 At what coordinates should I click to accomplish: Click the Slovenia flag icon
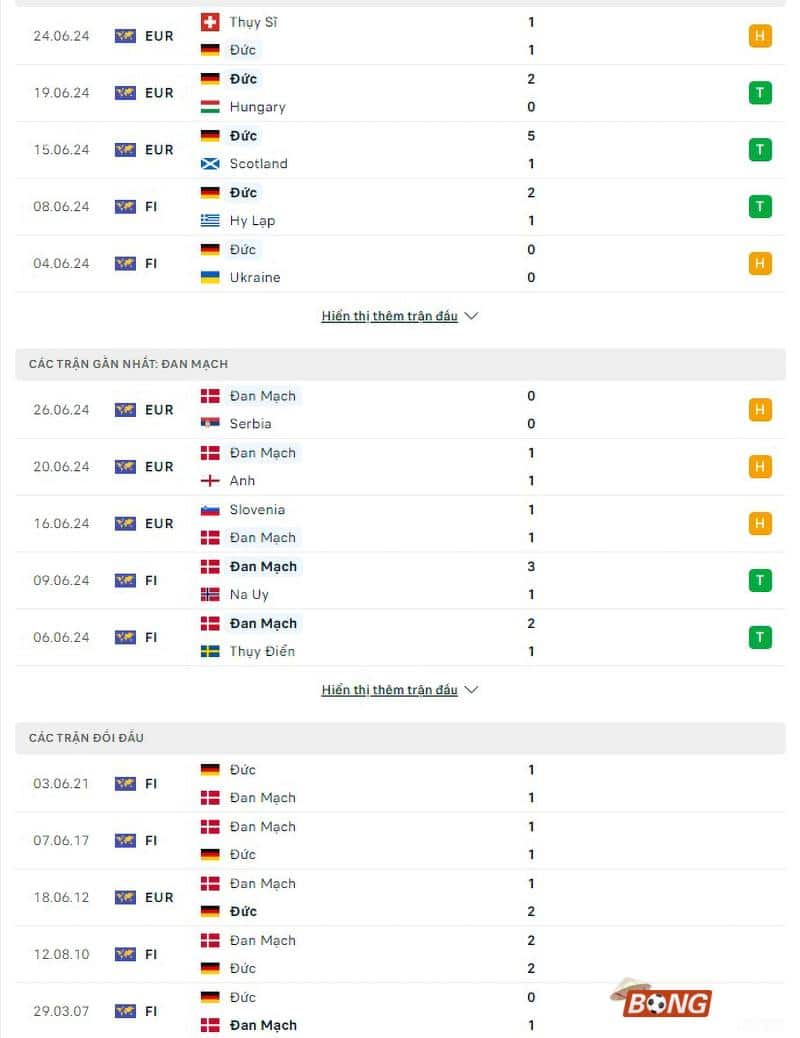[210, 510]
